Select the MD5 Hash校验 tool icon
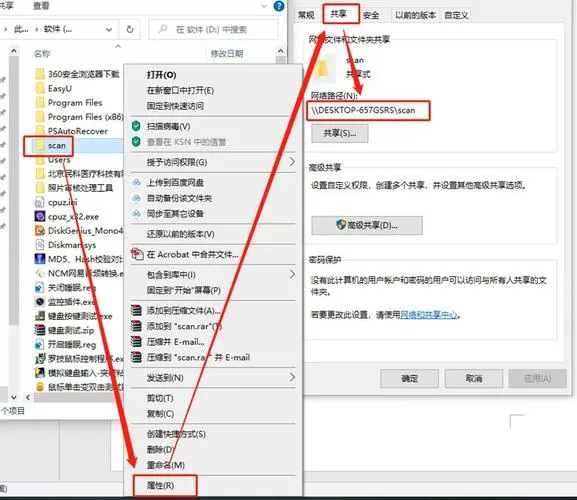The image size is (577, 500). (40, 259)
